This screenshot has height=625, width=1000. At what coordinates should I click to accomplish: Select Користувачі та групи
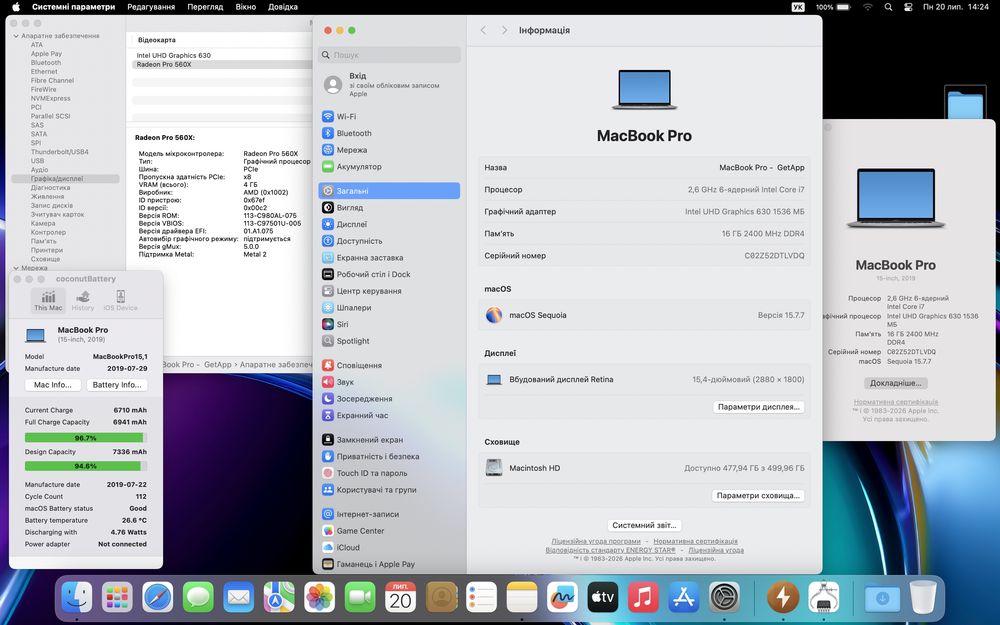(x=389, y=490)
